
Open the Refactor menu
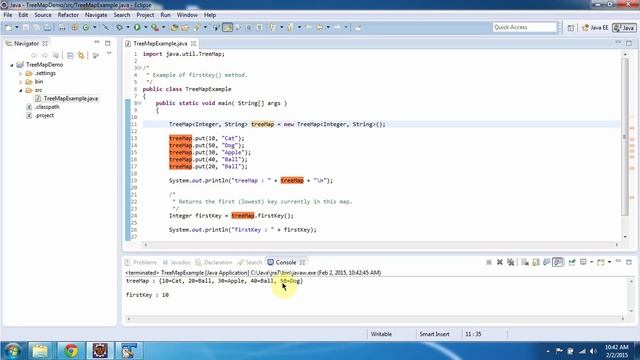tap(68, 15)
